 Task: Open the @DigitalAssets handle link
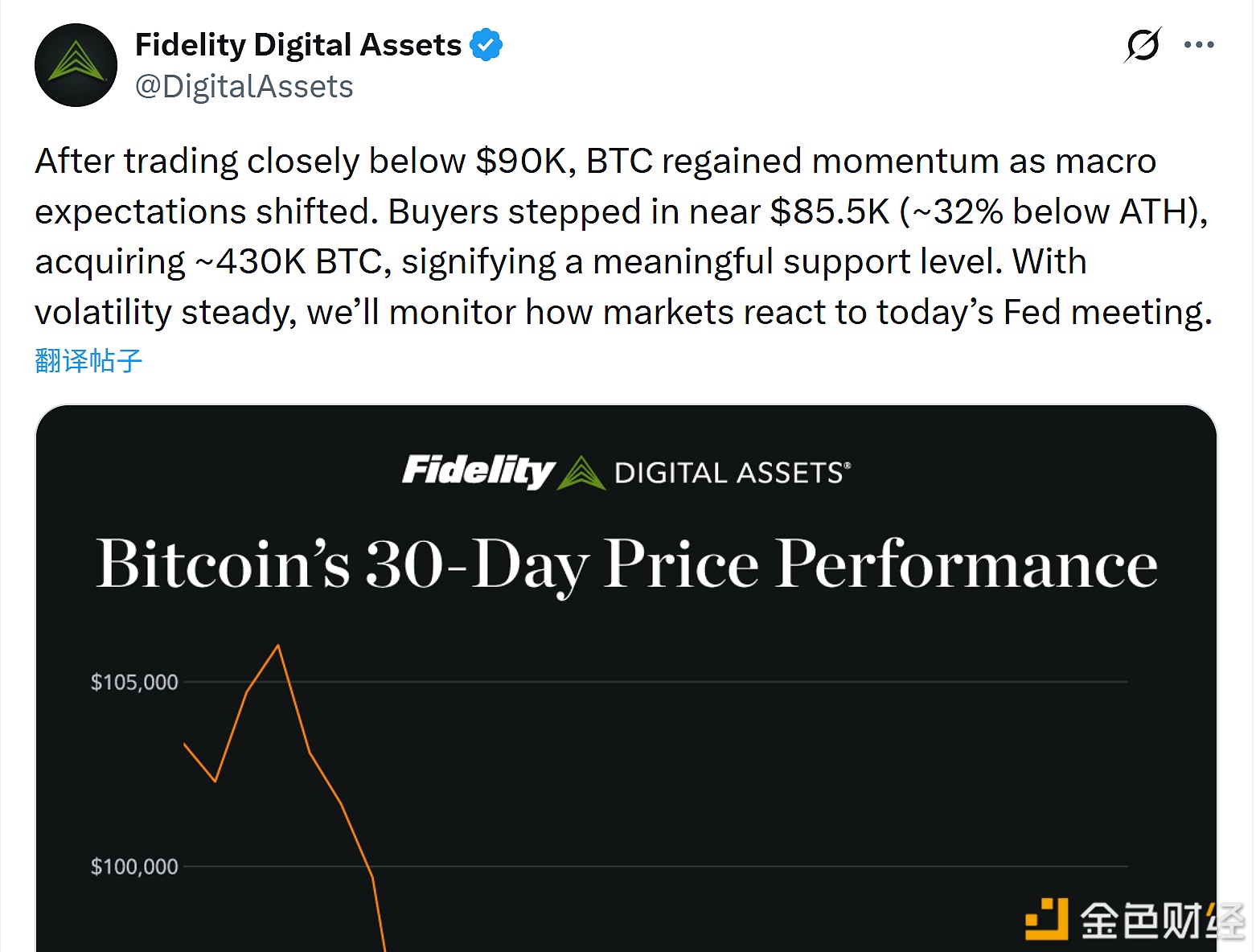point(244,87)
